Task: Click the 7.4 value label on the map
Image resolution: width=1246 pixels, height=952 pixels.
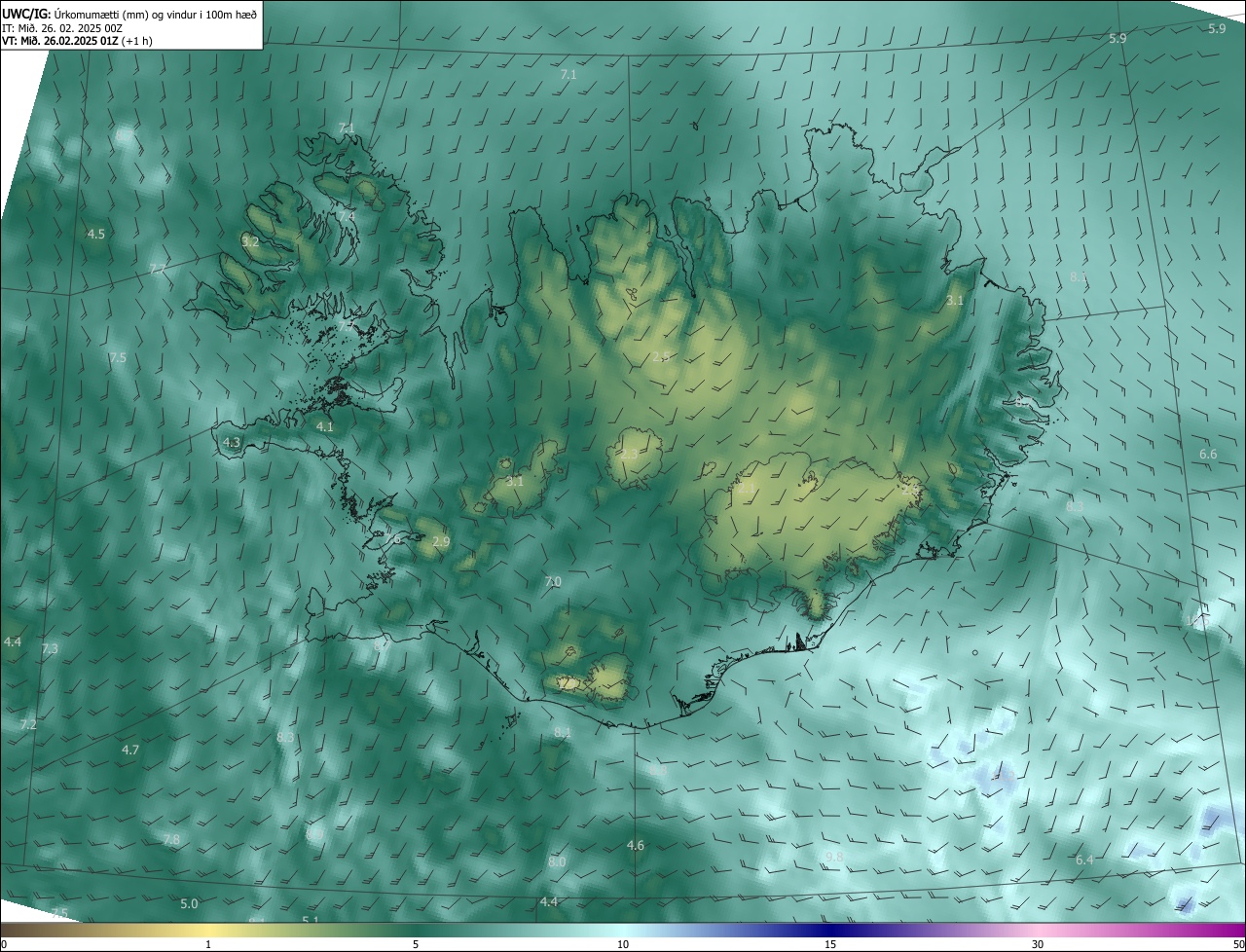Action: coord(348,216)
